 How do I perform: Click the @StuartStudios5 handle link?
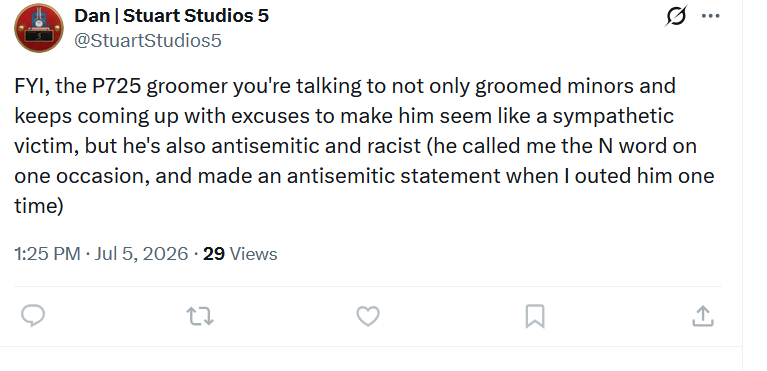148,41
